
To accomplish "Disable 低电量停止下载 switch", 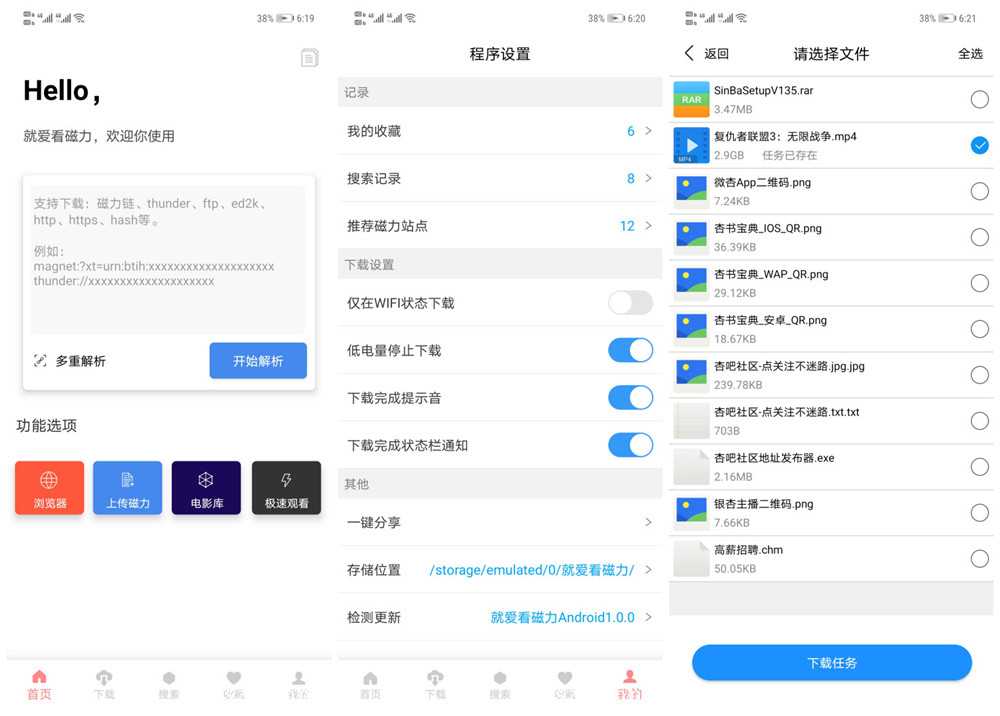I will 630,350.
